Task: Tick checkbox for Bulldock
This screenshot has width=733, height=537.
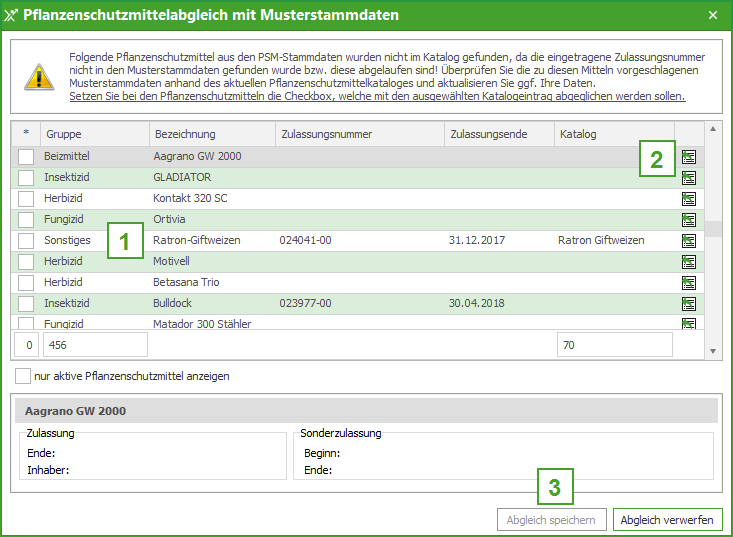Action: coord(26,304)
